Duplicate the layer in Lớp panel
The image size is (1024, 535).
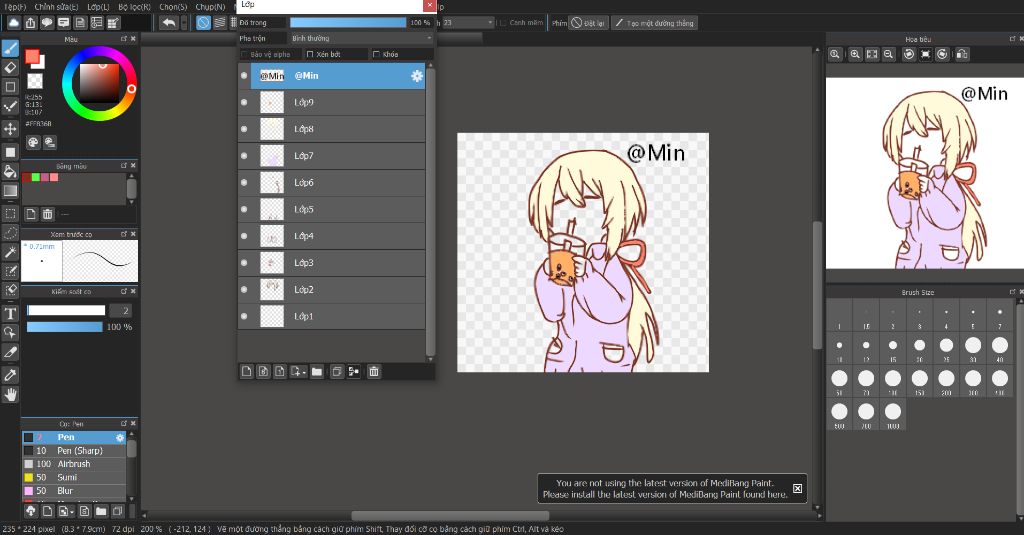pyautogui.click(x=336, y=372)
